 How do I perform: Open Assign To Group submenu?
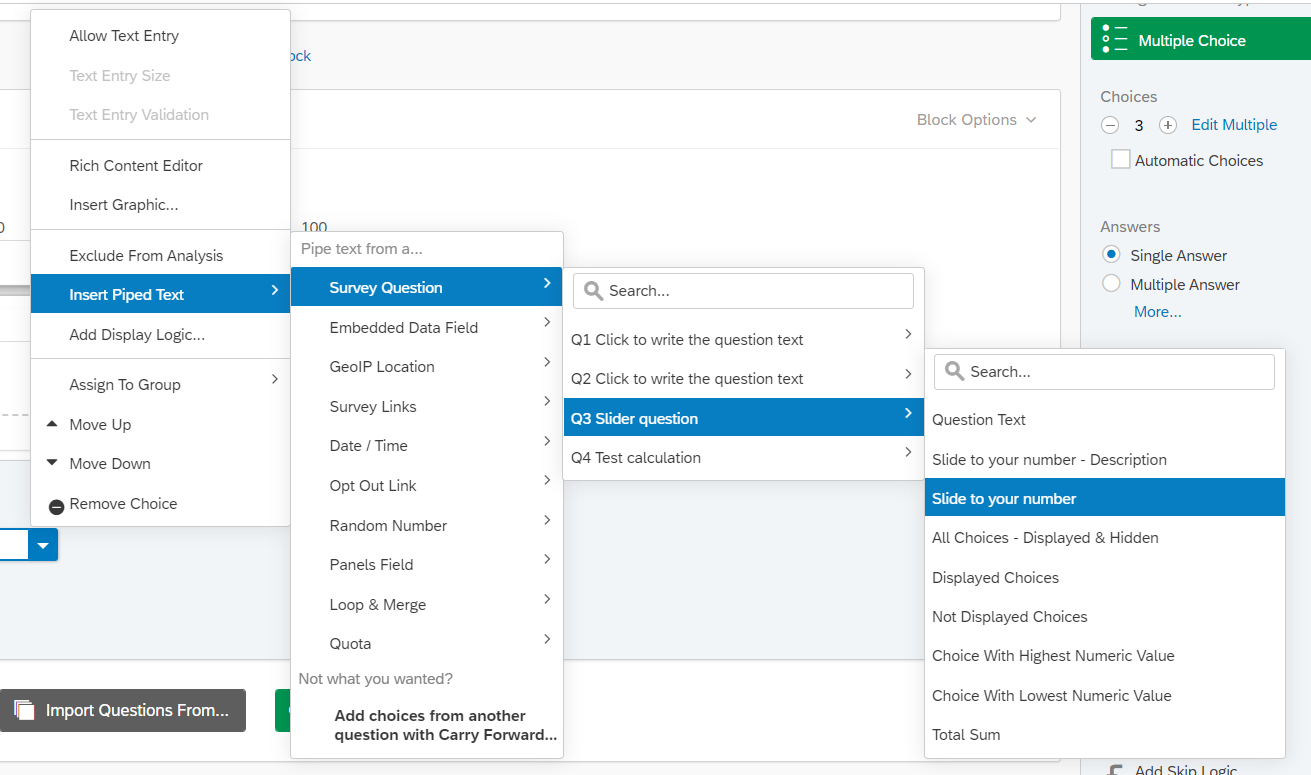pos(161,385)
